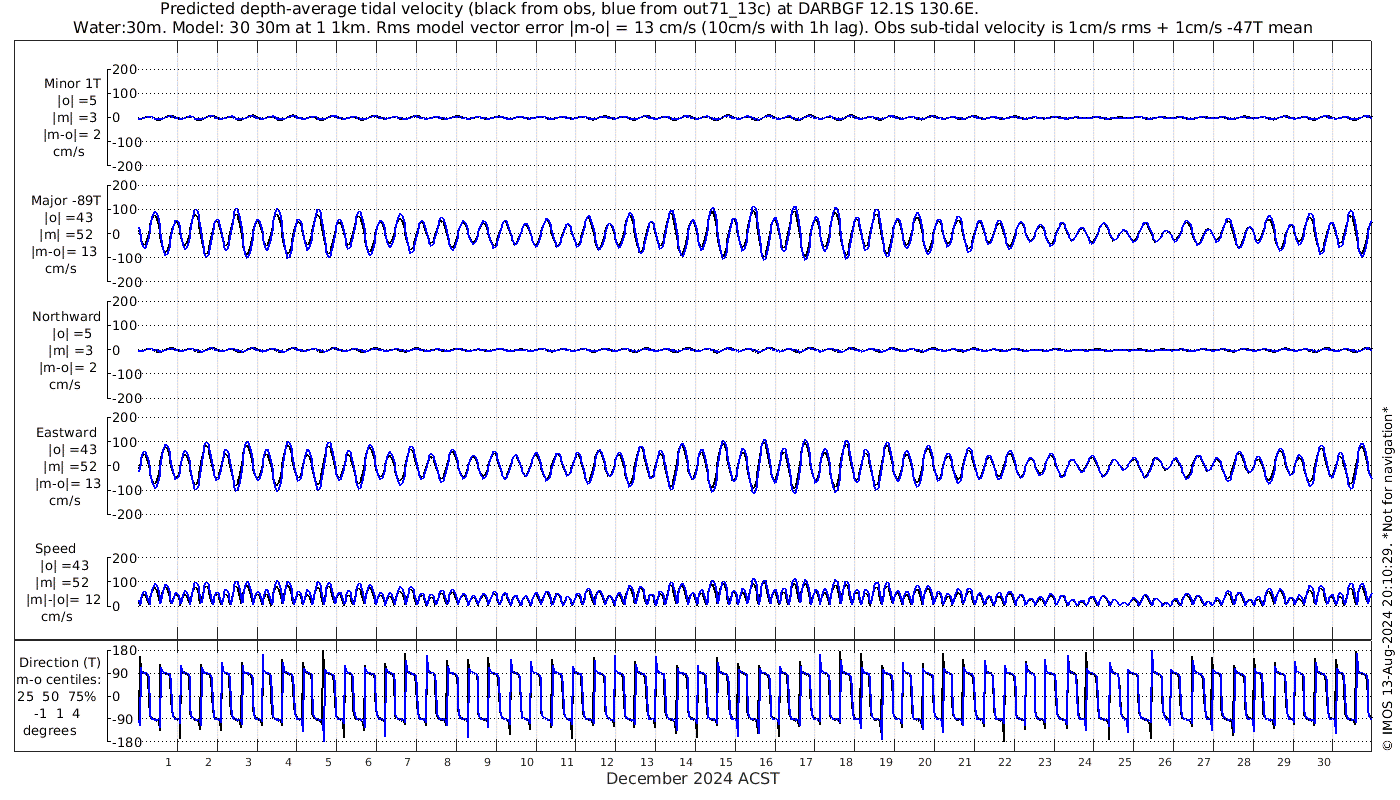Click day tick "5" on the date axis

point(328,762)
